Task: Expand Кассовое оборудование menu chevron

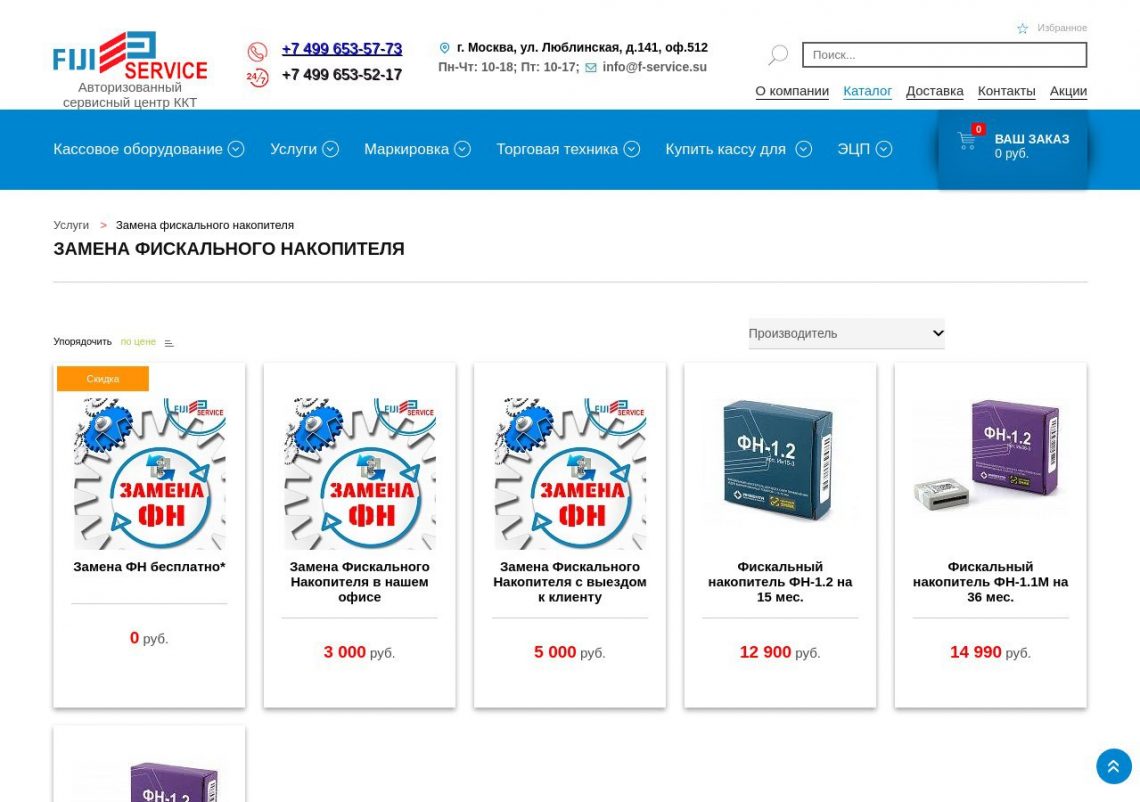Action: 236,149
